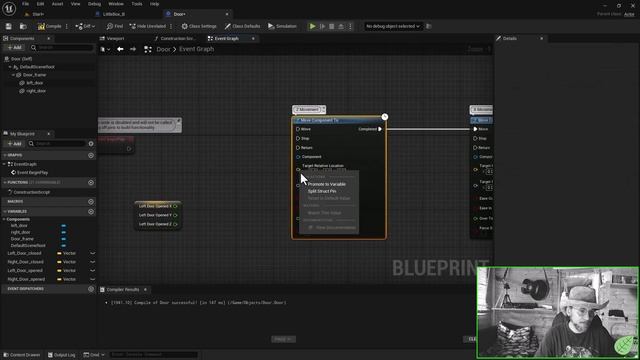Open the Diff dropdown in the toolbar

[x=85, y=26]
